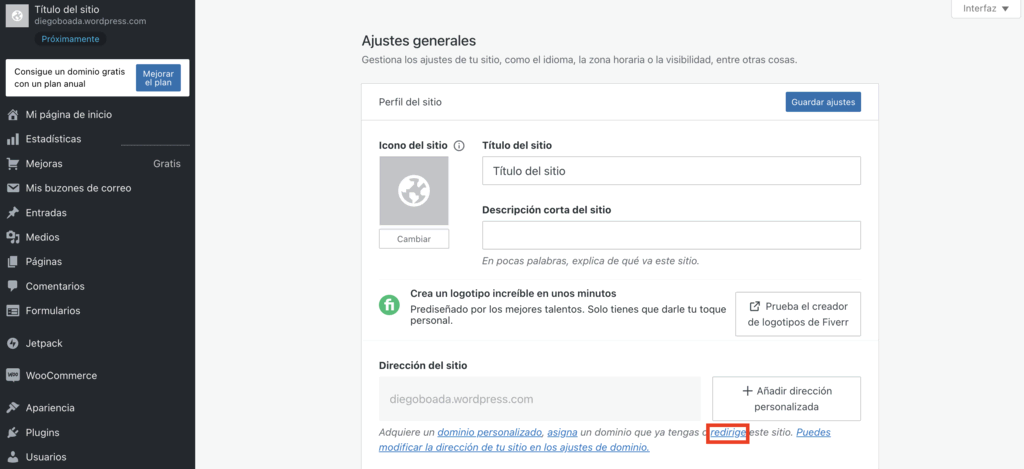Open Usuarios in the sidebar
1024x469 pixels.
pyautogui.click(x=46, y=457)
